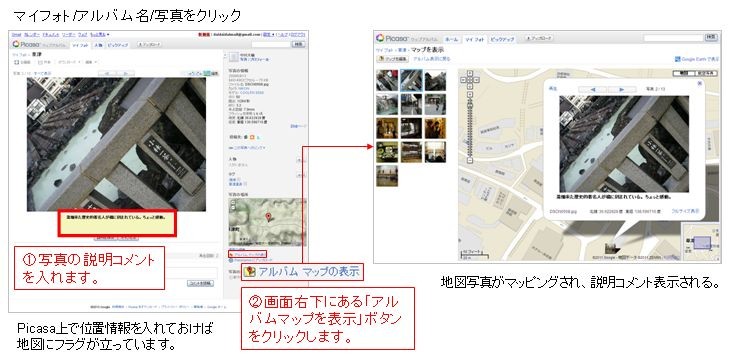Click photo caption text under left photo
Screen dimensions: 736x361
(x=117, y=217)
